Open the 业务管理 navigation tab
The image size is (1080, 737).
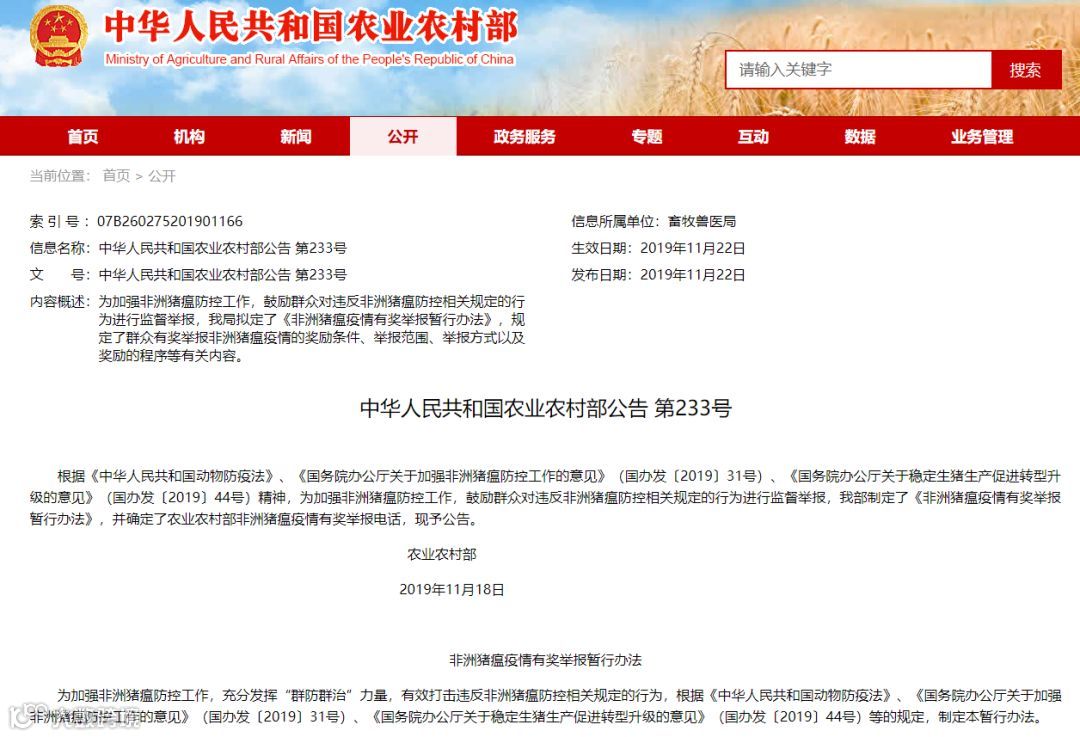[982, 136]
